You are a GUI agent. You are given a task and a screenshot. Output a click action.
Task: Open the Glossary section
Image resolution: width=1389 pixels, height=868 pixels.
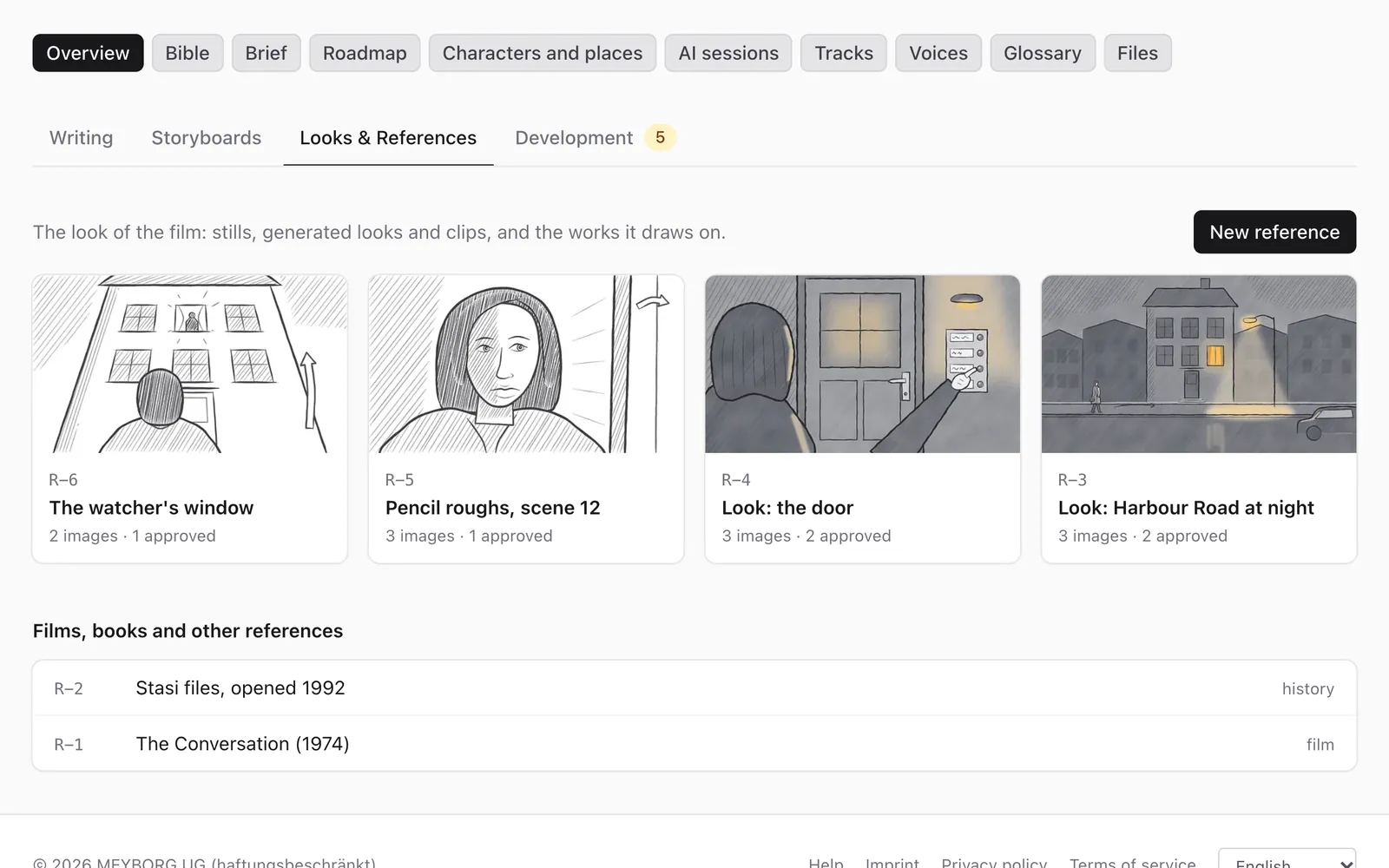(1043, 53)
